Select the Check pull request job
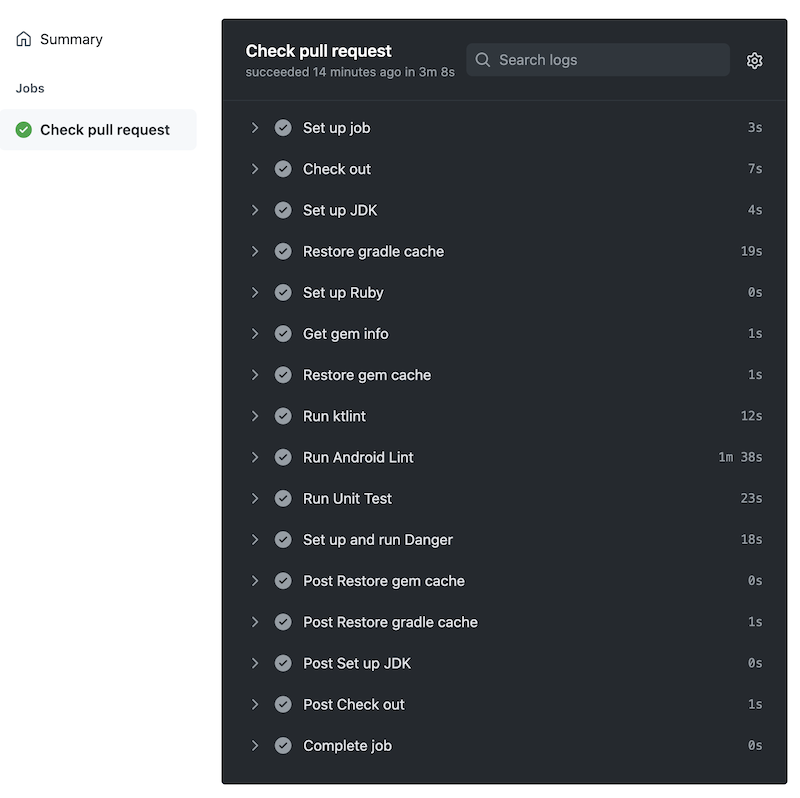 click(x=105, y=130)
